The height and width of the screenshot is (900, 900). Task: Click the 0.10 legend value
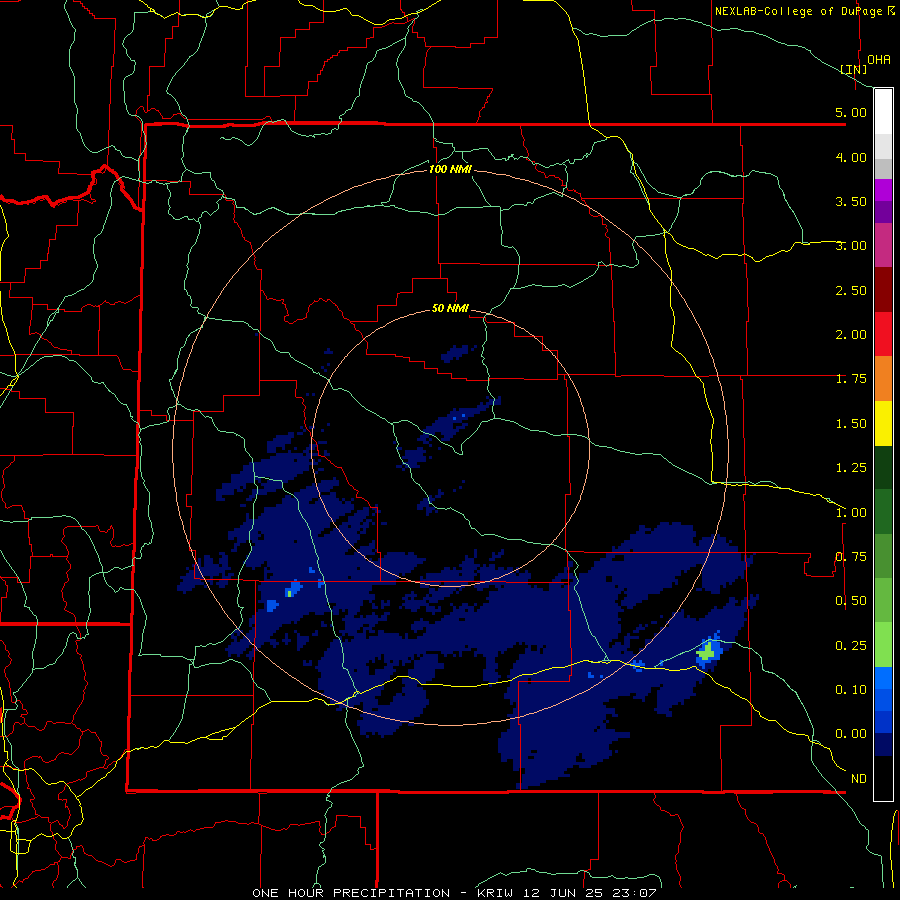click(x=851, y=690)
